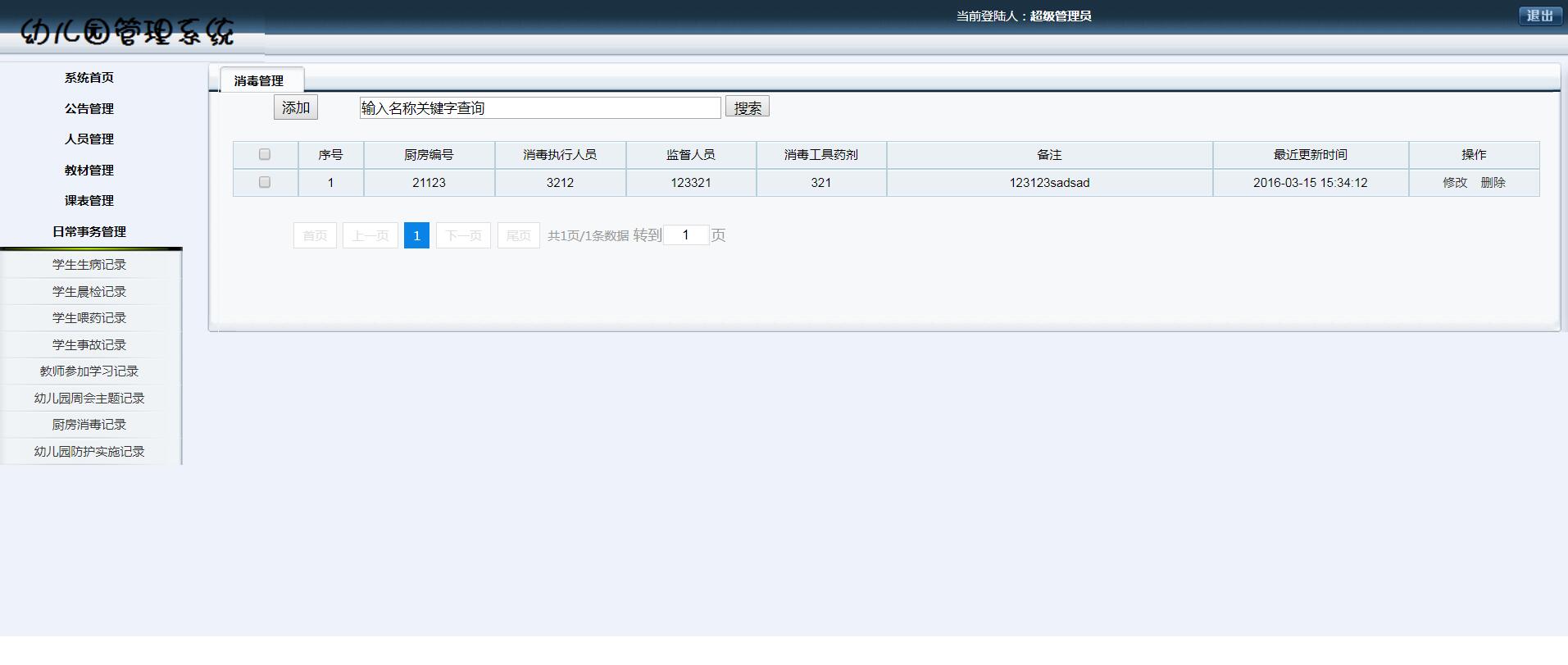This screenshot has width=1568, height=665.
Task: Open 幼儿园防护实施记录 entry
Action: 89,451
